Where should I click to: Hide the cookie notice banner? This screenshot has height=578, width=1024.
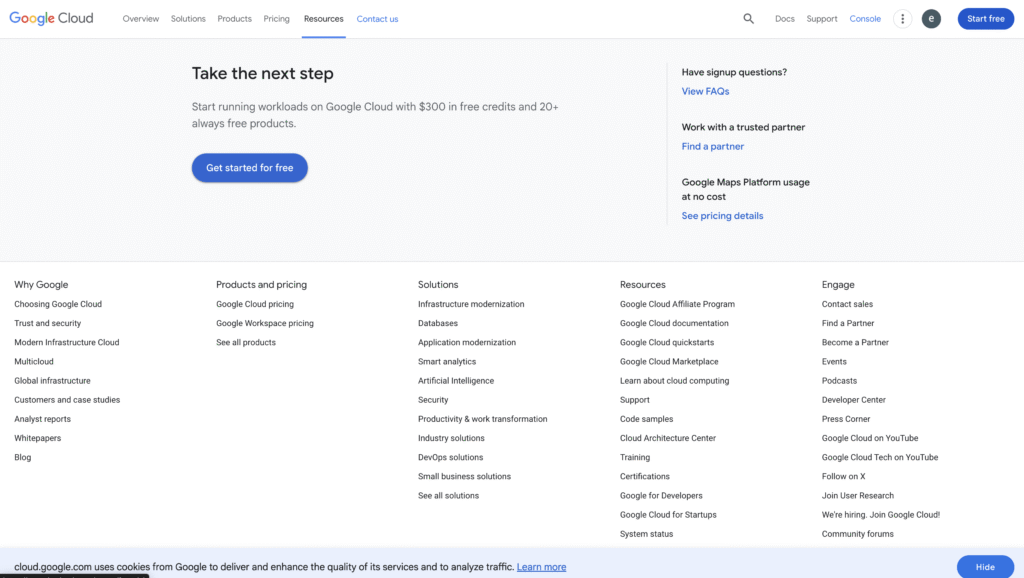point(984,567)
